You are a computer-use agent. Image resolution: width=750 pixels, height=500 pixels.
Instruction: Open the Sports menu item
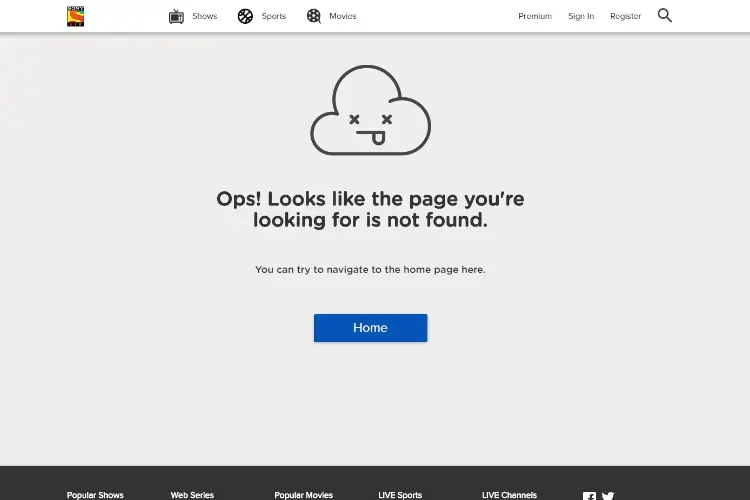click(274, 16)
